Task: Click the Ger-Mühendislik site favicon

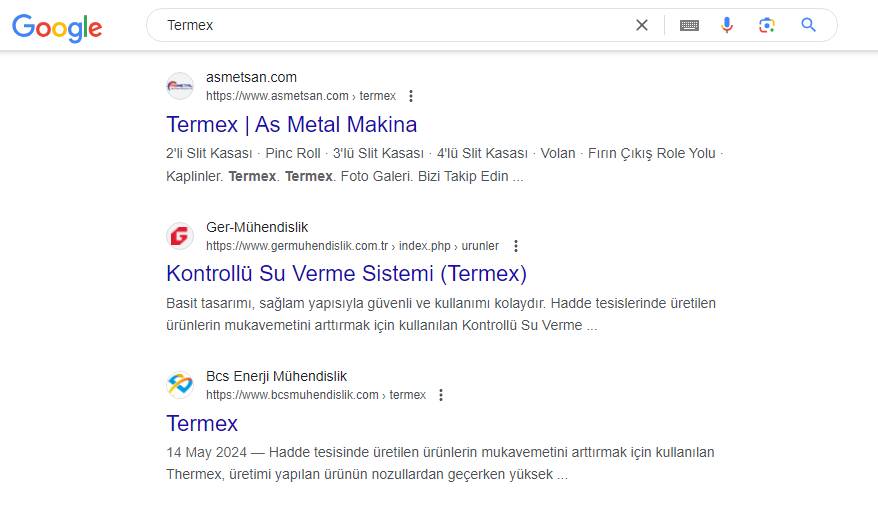Action: coord(180,236)
